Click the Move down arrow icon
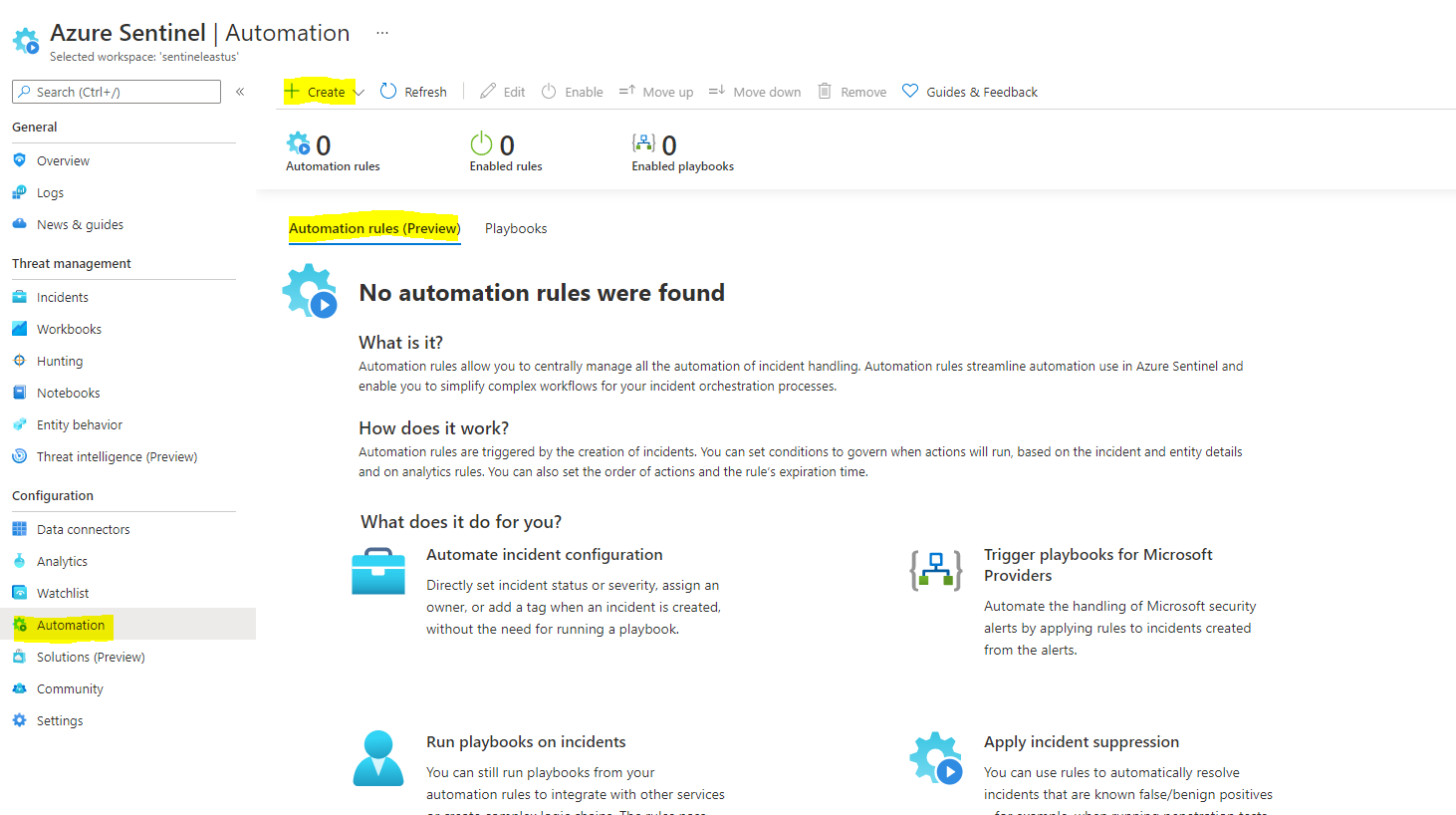This screenshot has width=1456, height=815. [717, 91]
